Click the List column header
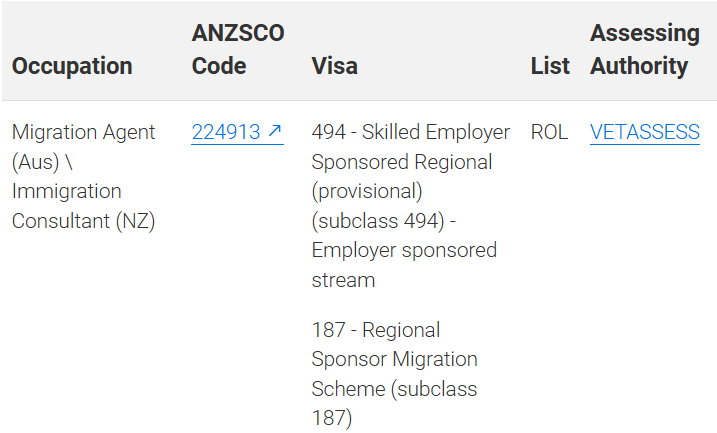 (x=550, y=66)
